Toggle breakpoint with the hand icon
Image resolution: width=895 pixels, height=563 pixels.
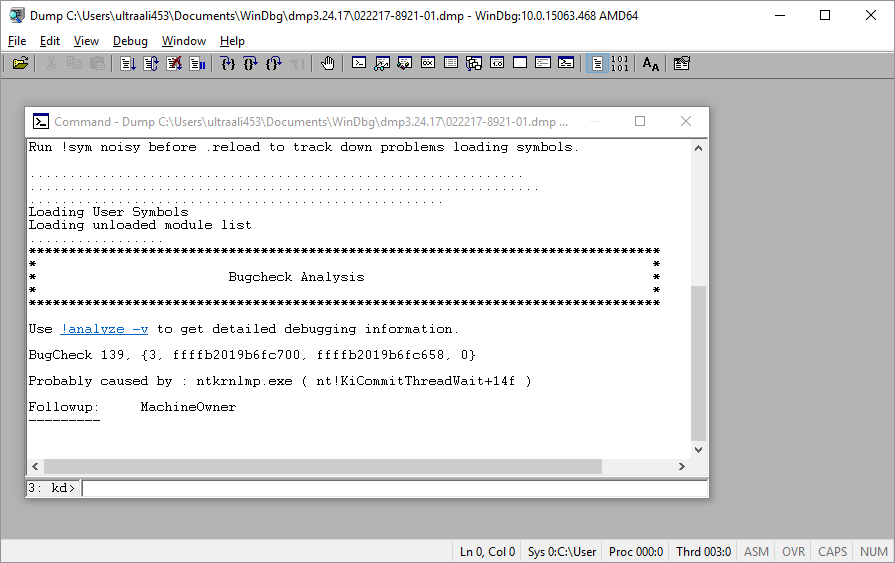328,63
